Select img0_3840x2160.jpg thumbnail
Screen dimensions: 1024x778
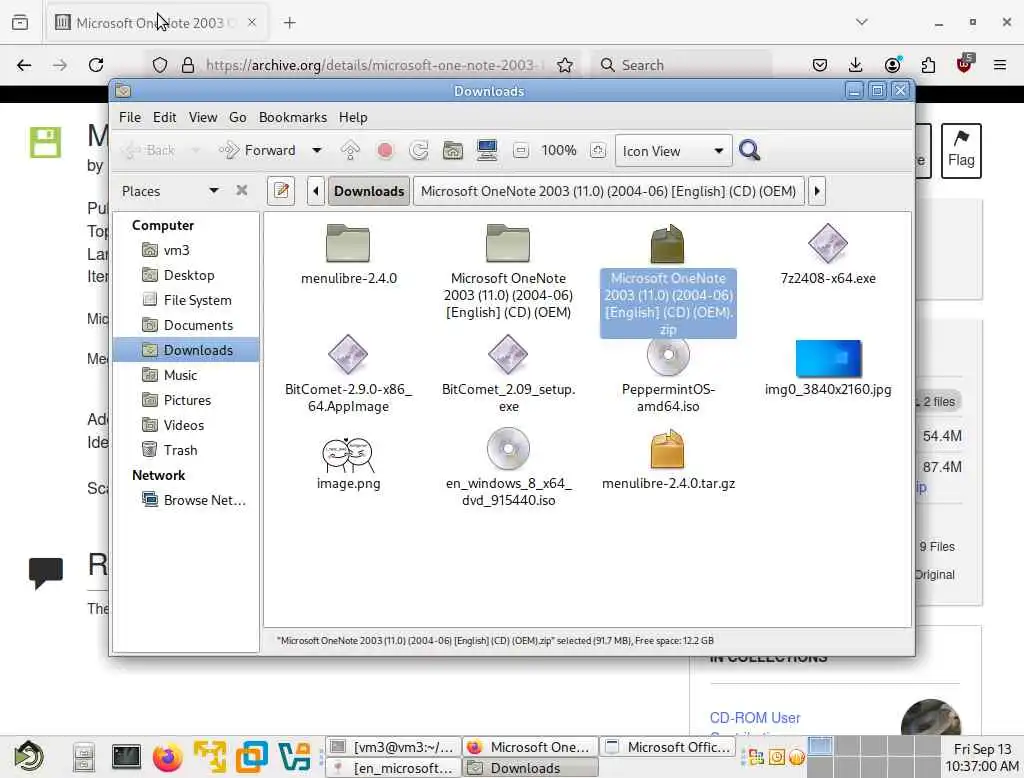click(827, 368)
